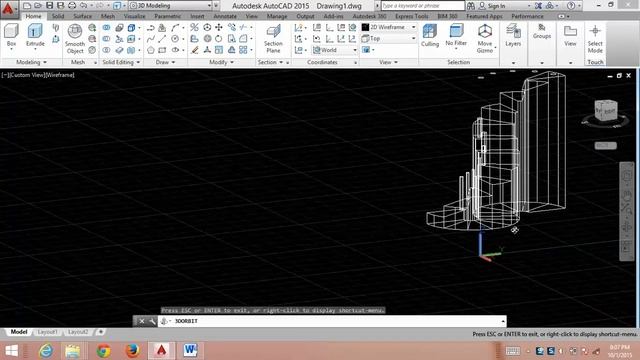Click the Array tool in Modify panel
Viewport: 640px width, 360px height.
[x=243, y=50]
